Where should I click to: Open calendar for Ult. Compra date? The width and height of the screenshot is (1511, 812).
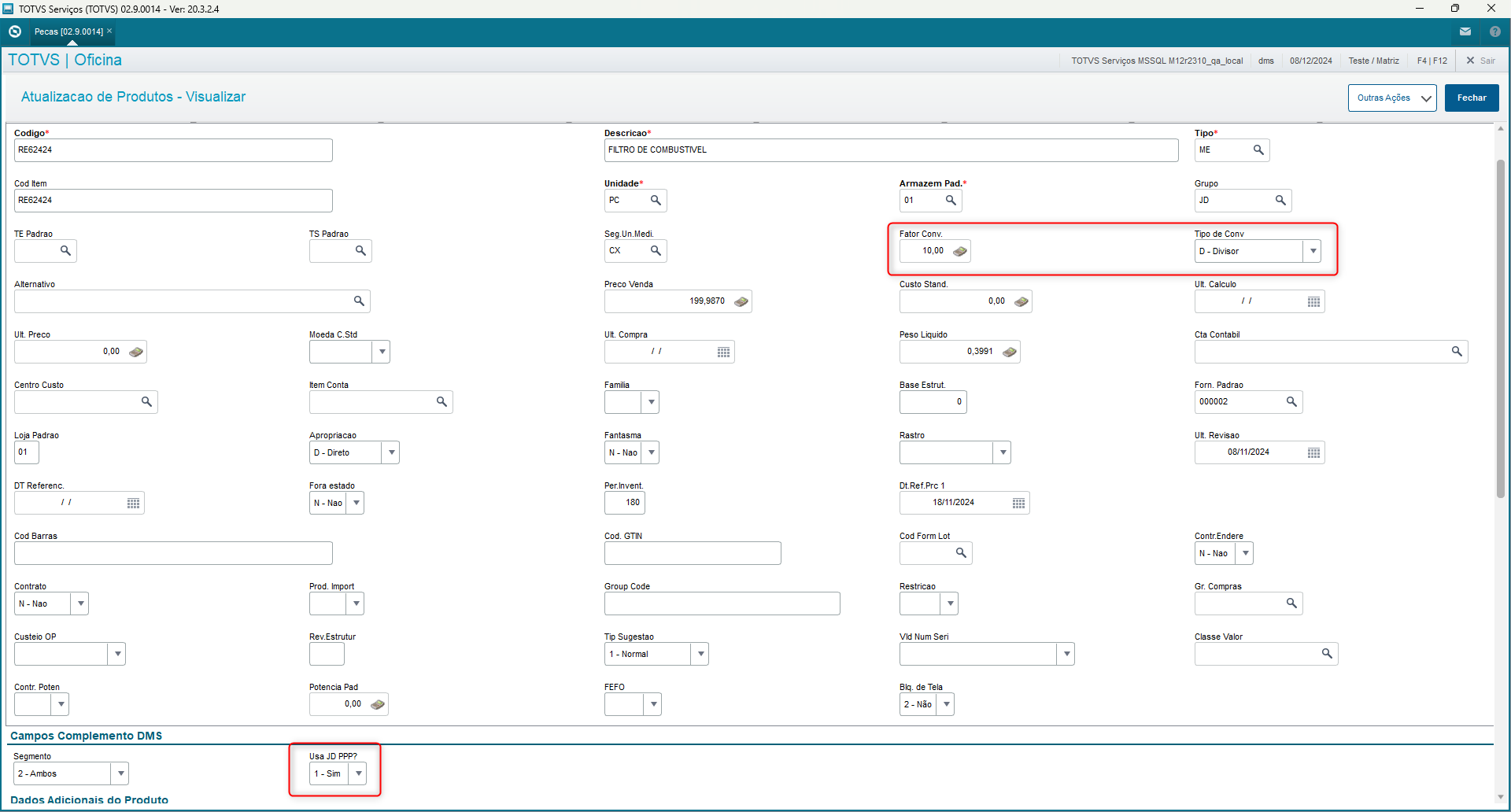[x=723, y=352]
